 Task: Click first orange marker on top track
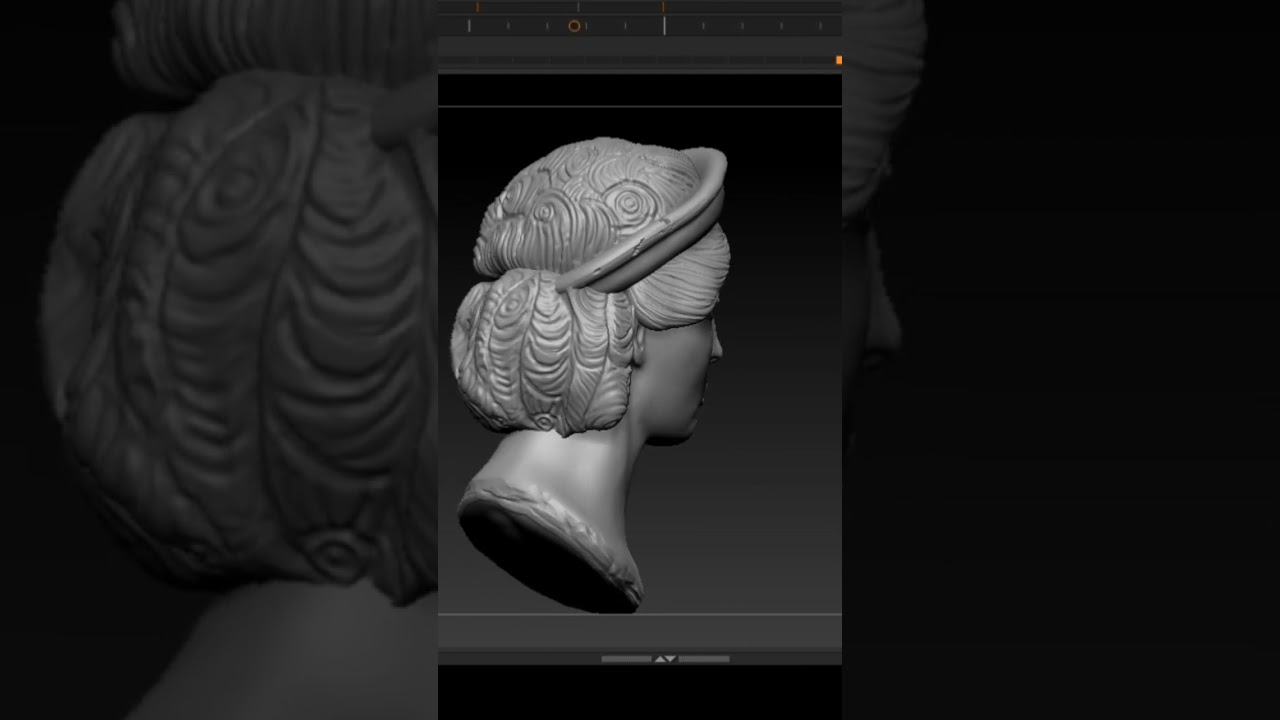click(x=477, y=7)
